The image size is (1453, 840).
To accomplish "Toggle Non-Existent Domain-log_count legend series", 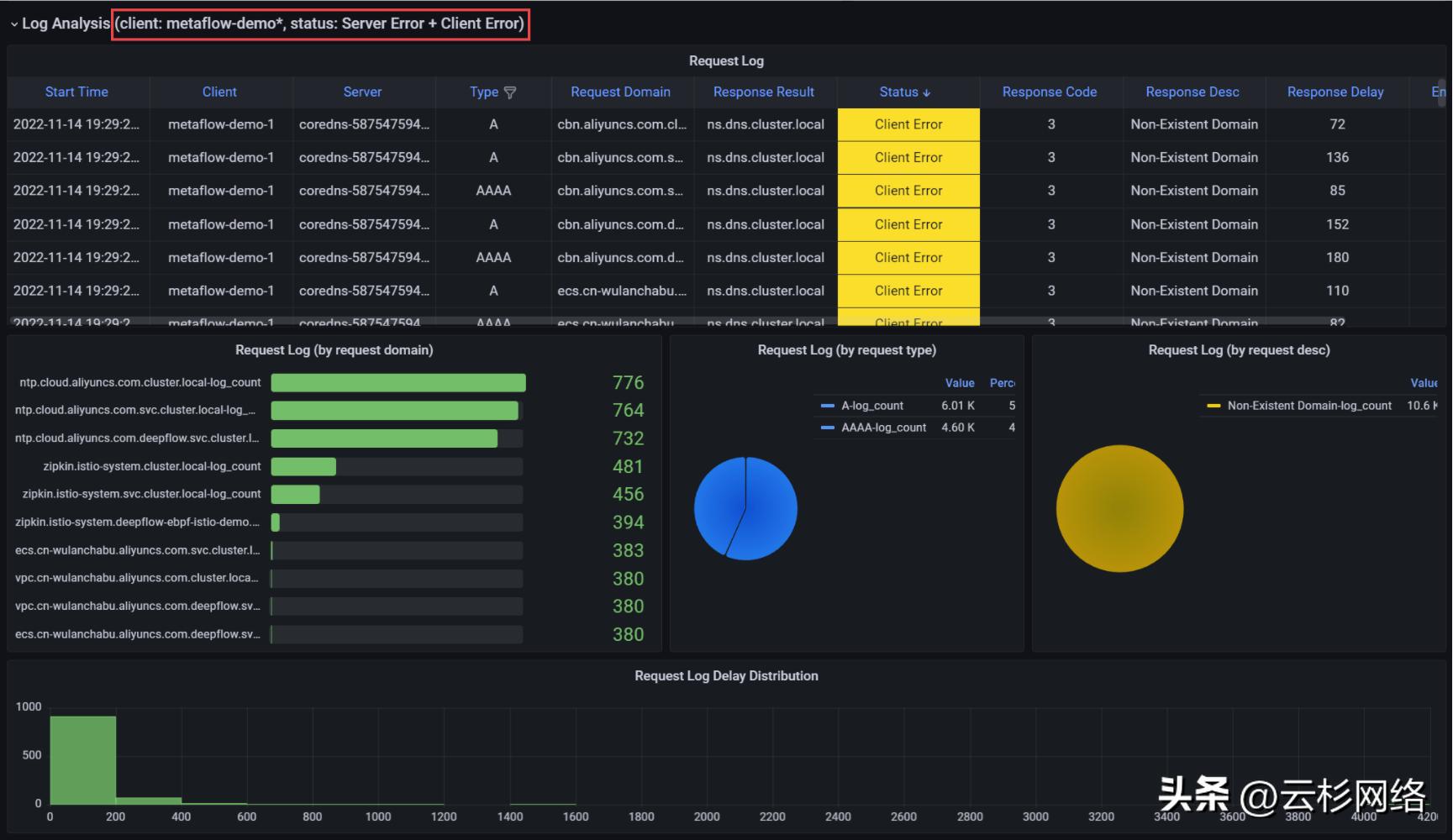I will 1309,406.
